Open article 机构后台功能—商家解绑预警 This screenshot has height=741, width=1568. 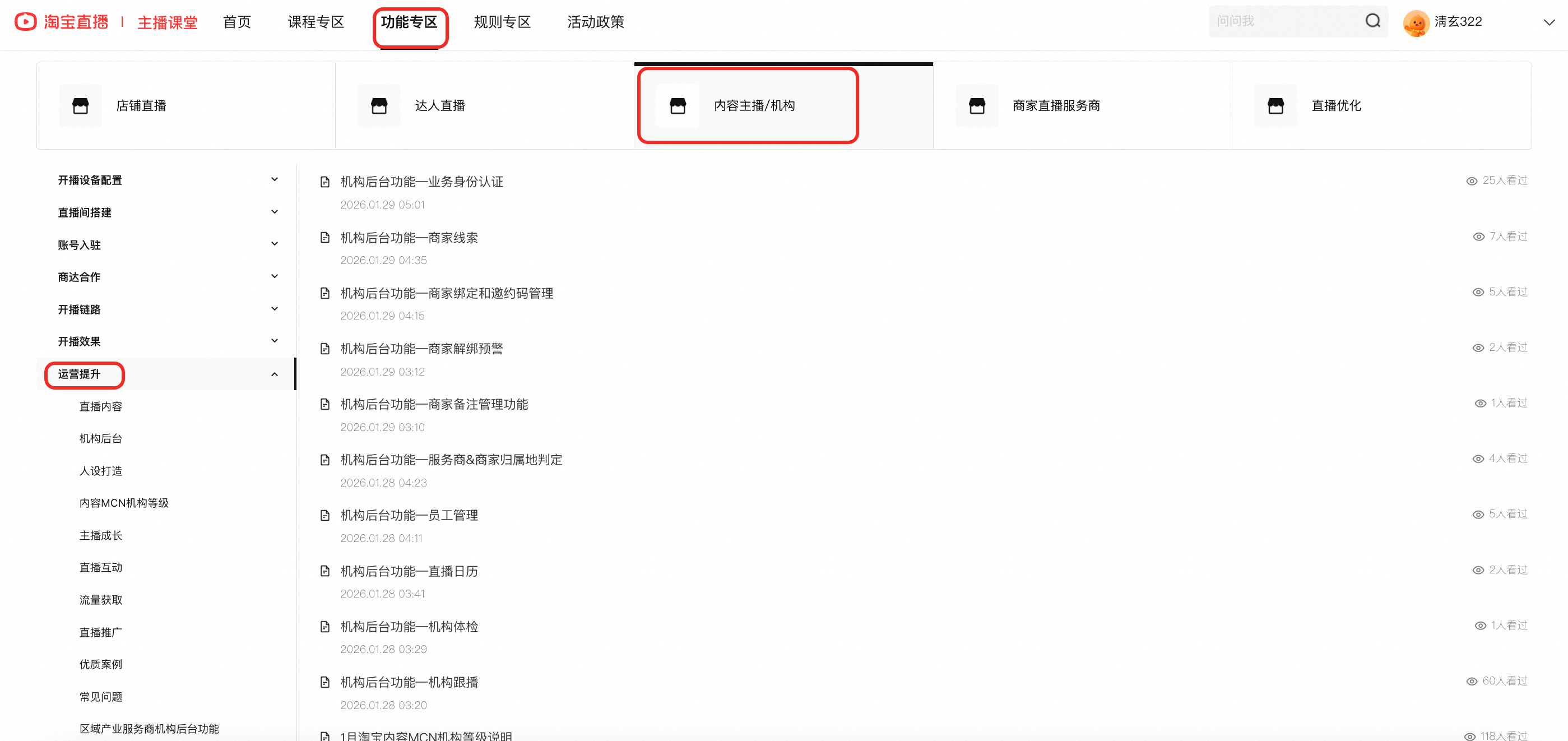[x=422, y=348]
